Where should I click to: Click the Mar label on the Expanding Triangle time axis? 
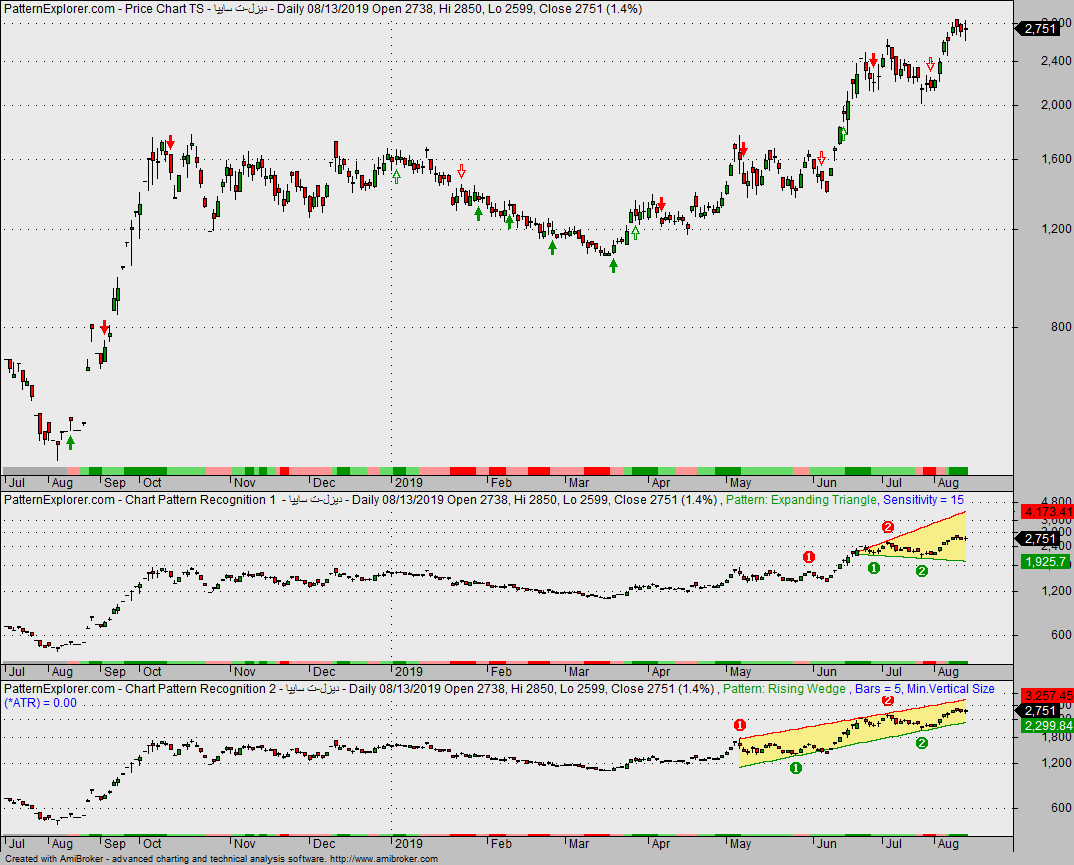579,672
